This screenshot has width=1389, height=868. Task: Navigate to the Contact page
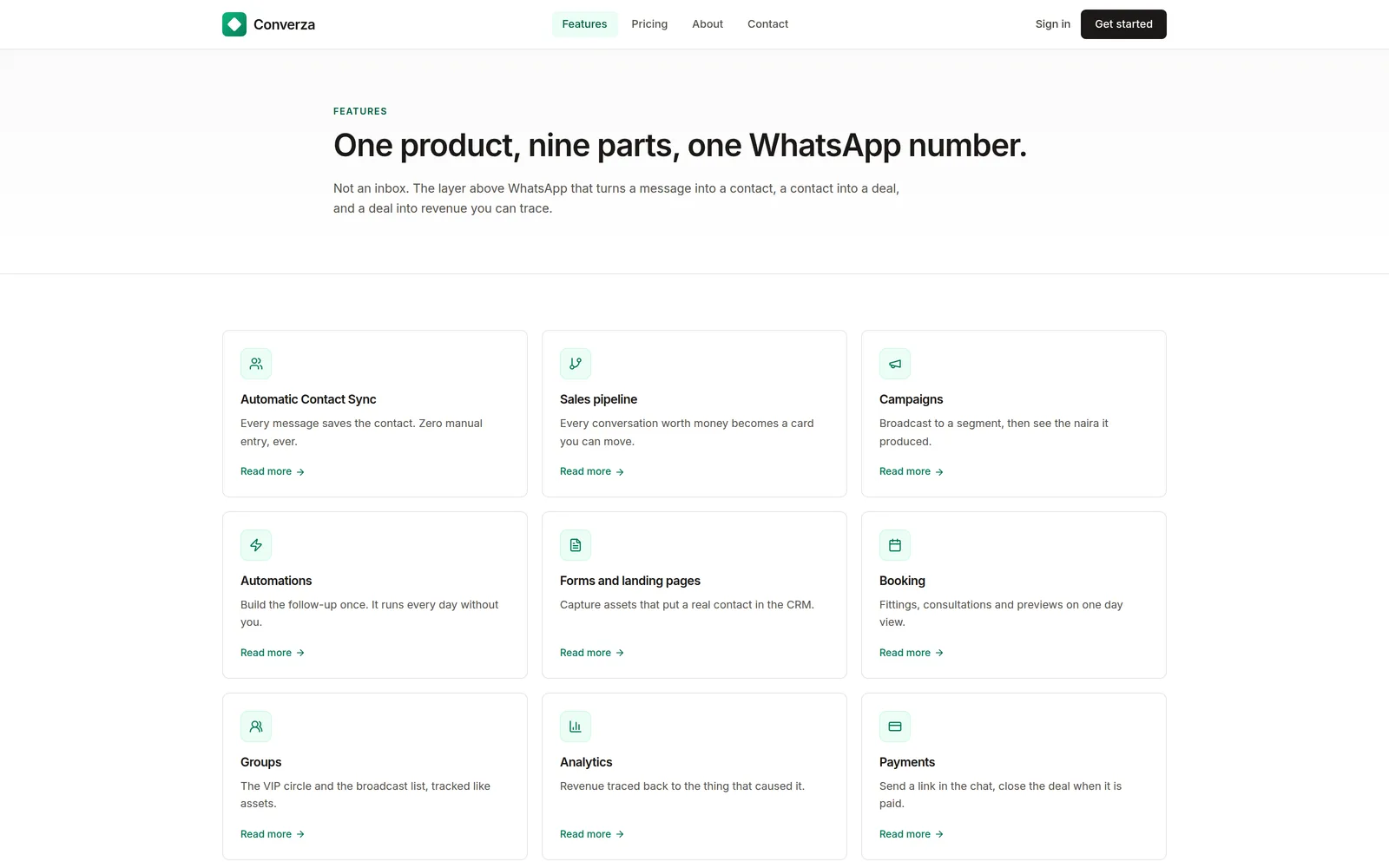(x=767, y=24)
